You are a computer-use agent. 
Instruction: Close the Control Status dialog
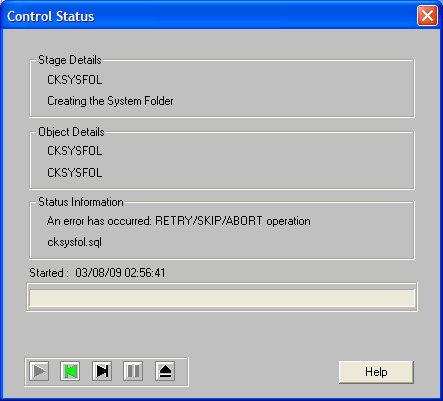(427, 15)
